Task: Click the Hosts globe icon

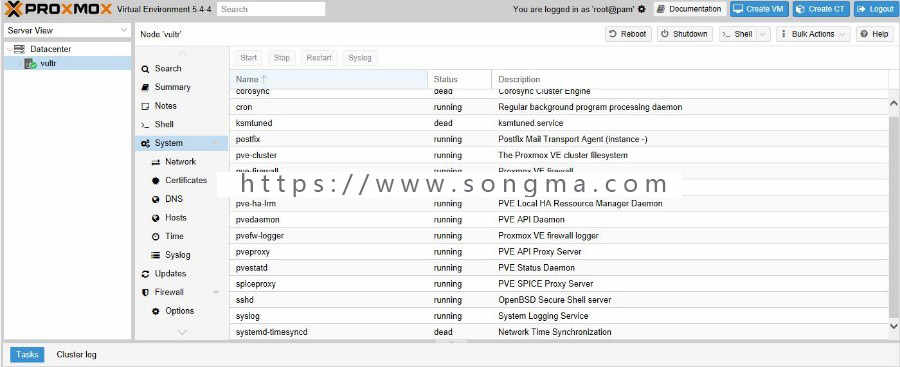Action: tap(155, 218)
